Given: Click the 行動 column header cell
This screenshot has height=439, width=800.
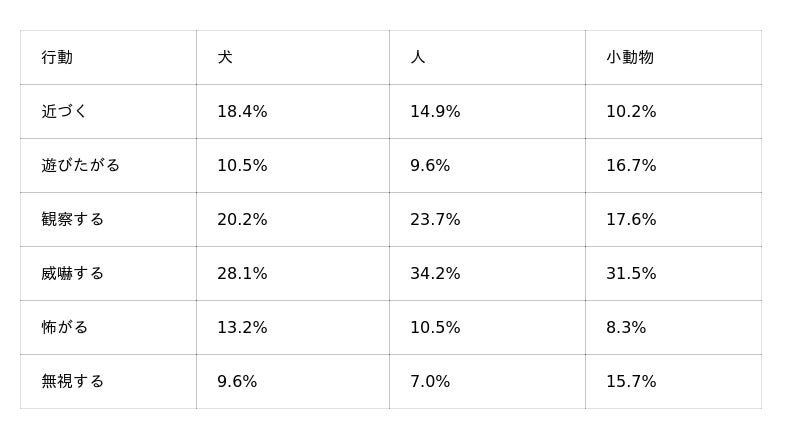Looking at the screenshot, I should pyautogui.click(x=57, y=58).
